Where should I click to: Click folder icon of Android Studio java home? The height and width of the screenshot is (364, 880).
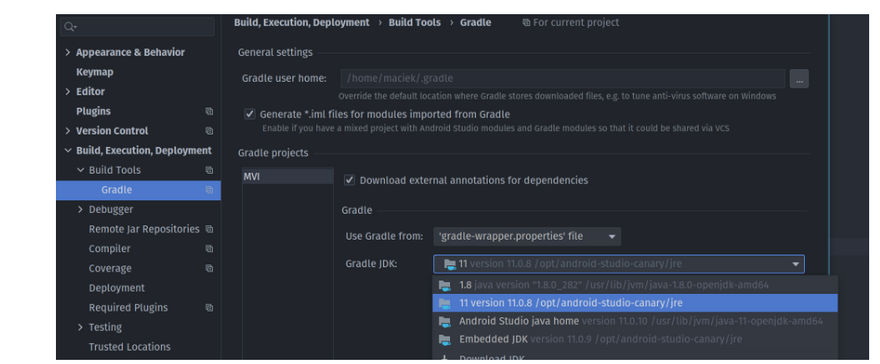tap(445, 321)
